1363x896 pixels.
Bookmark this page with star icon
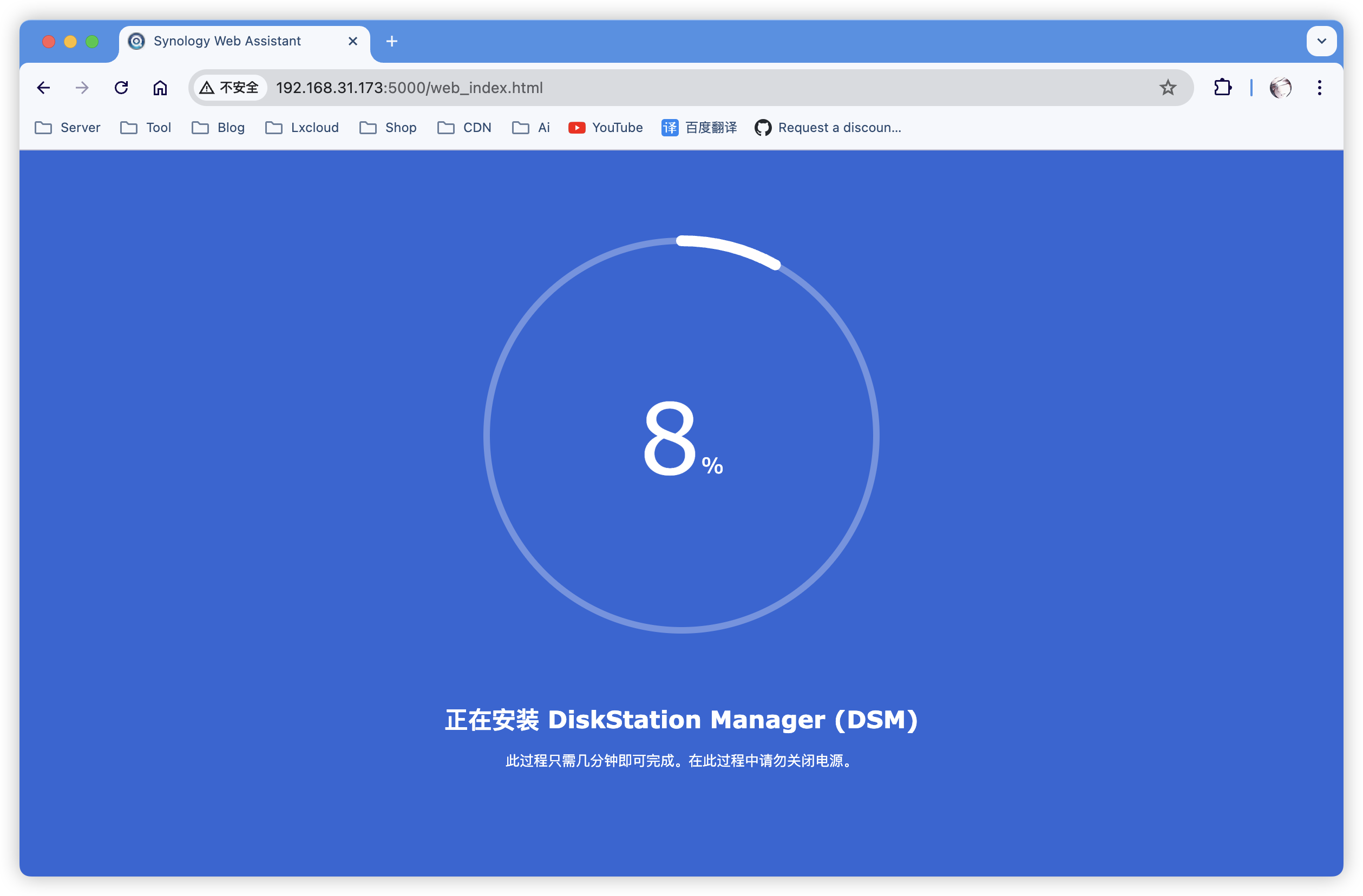(1168, 88)
